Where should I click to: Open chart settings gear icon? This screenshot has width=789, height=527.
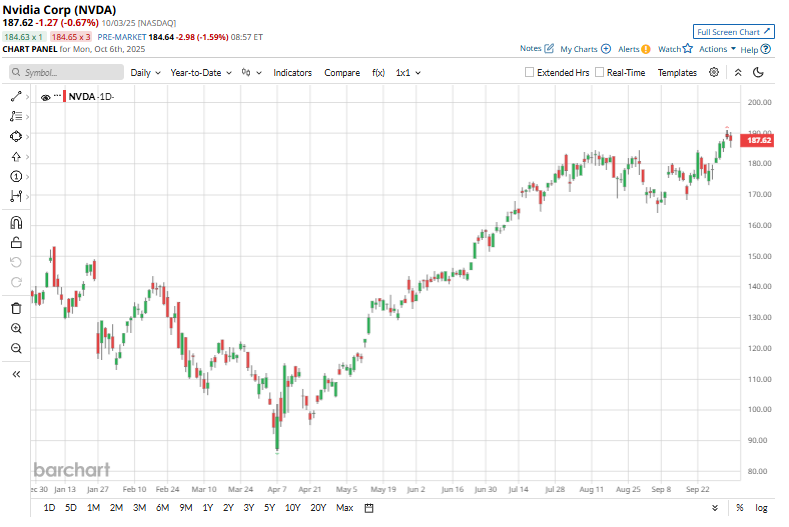[714, 72]
